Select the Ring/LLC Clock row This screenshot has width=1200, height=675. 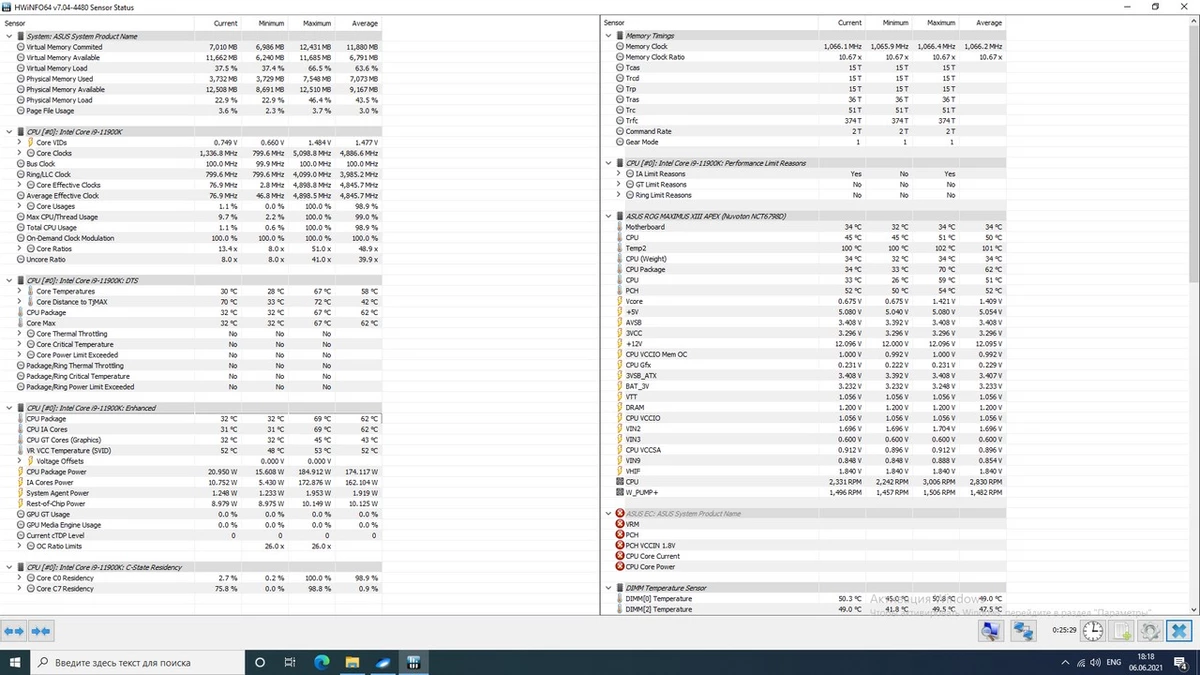tap(195, 174)
